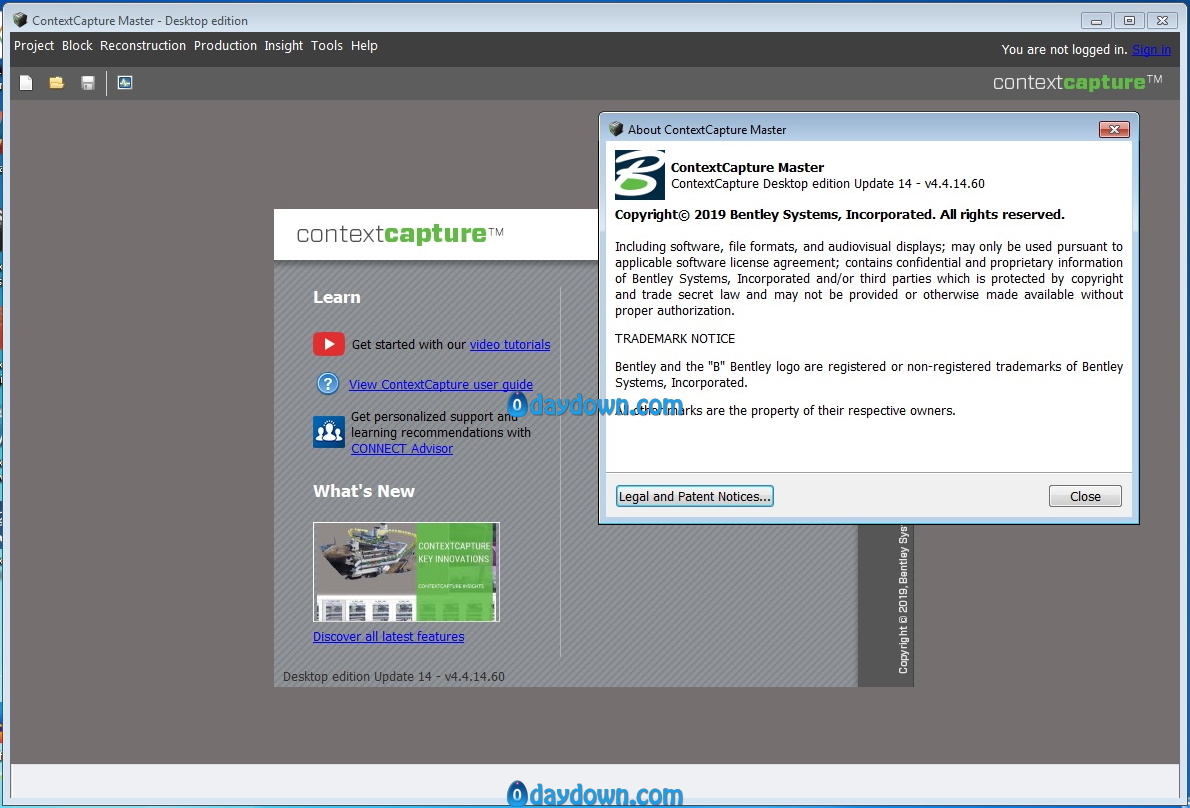
Task: Click the blue question mark help icon
Action: (328, 384)
